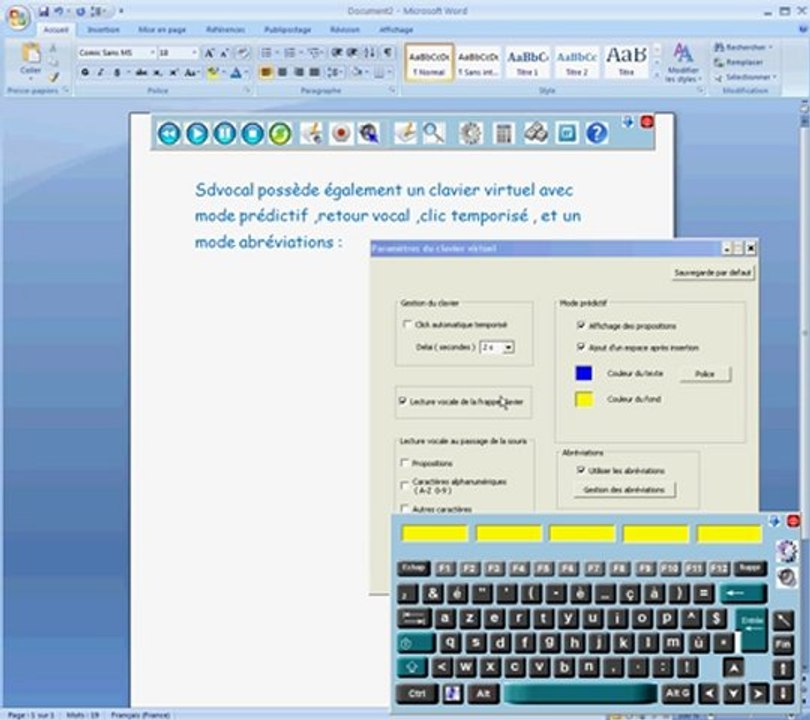The image size is (810, 720).
Task: Open the Révision tab
Action: coord(345,29)
